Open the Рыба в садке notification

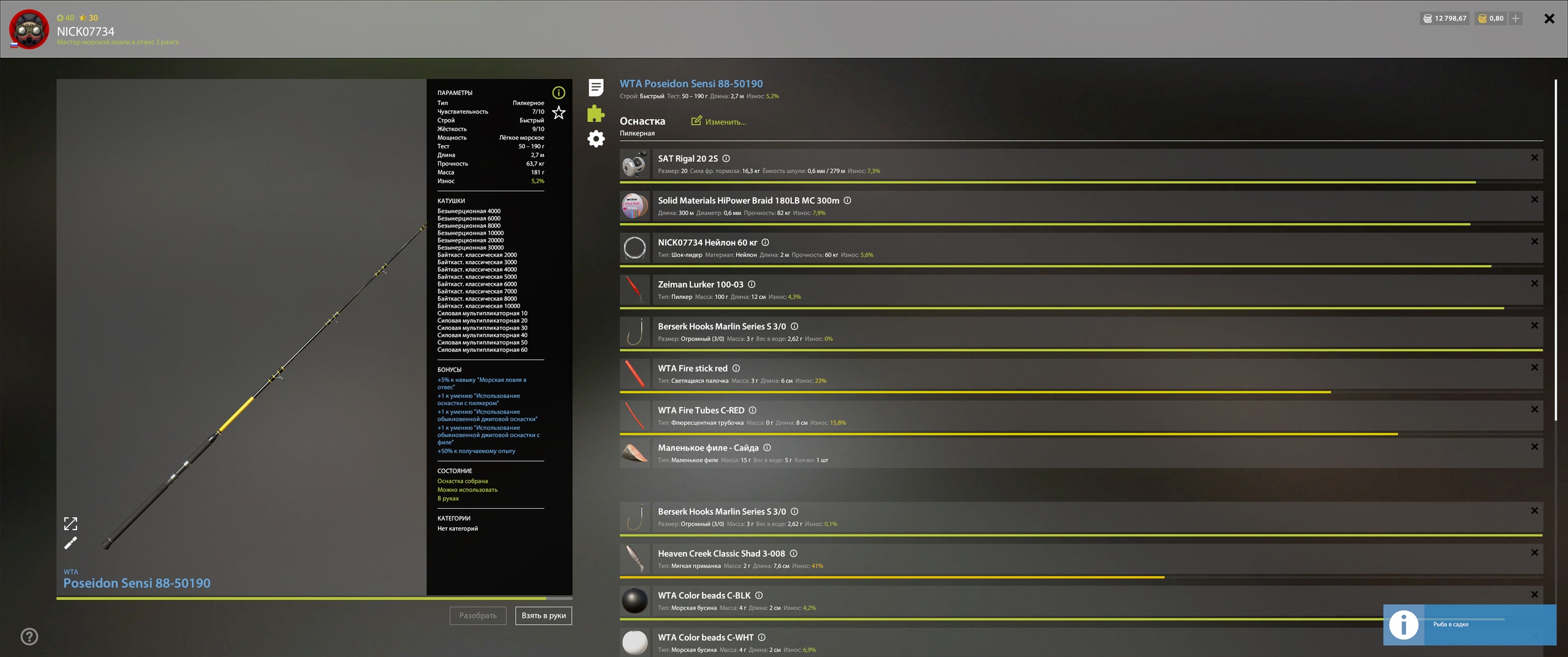(x=1469, y=625)
